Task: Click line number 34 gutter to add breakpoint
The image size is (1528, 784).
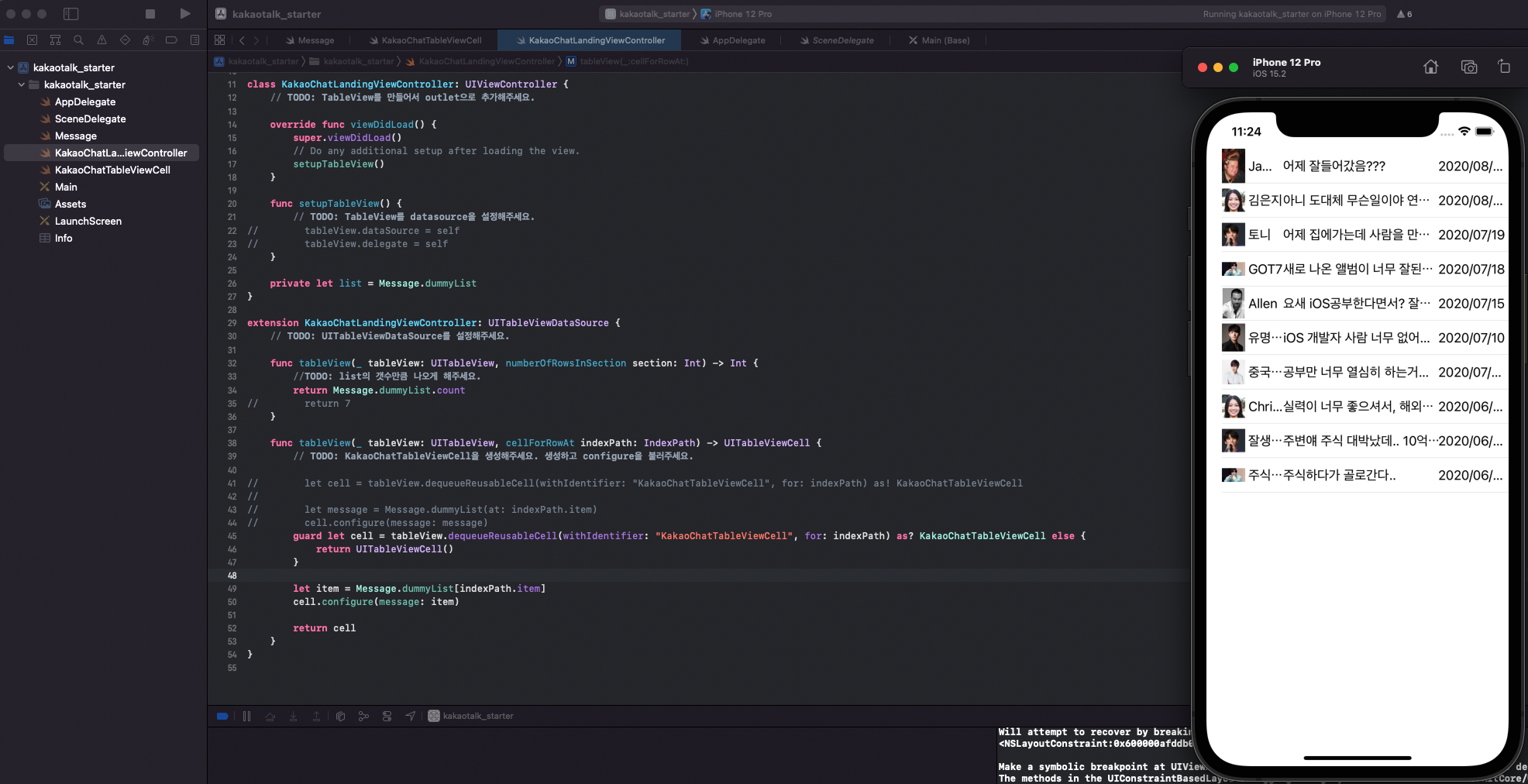Action: (x=232, y=390)
